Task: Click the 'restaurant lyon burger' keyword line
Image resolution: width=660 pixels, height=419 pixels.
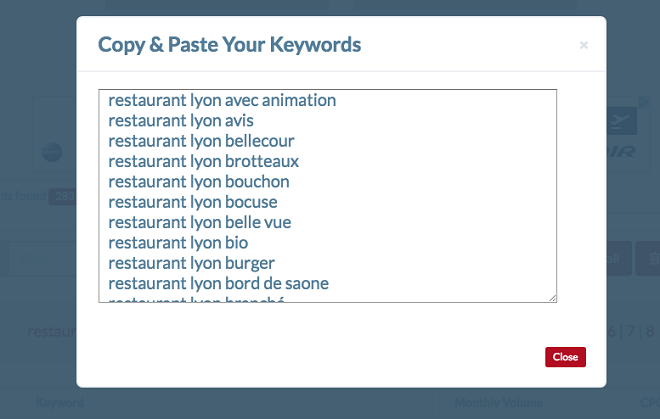Action: 192,263
